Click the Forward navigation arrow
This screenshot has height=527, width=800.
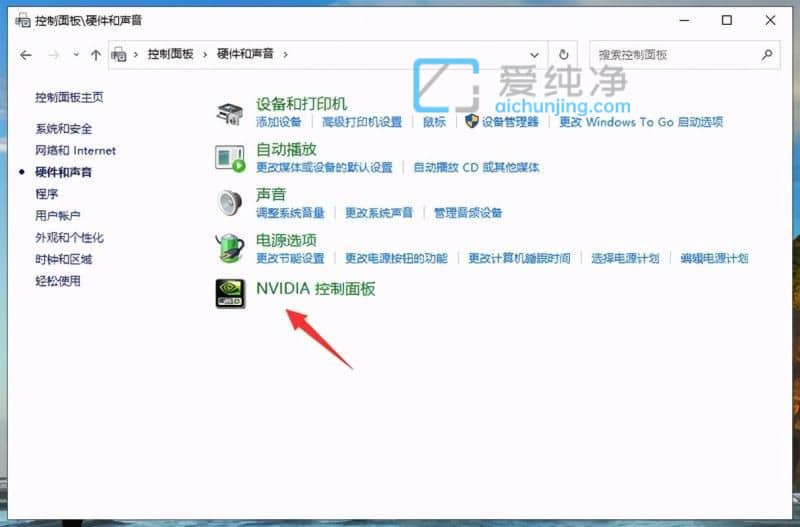click(54, 55)
